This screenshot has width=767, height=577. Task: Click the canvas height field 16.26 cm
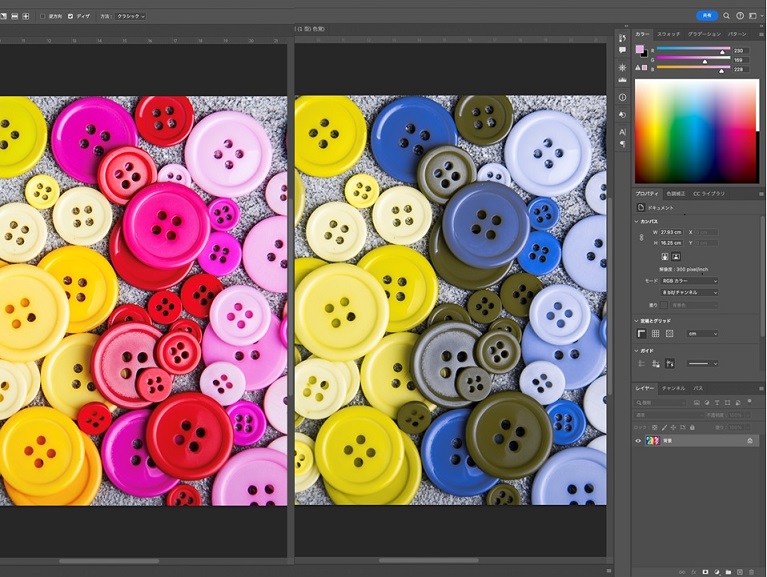click(671, 243)
